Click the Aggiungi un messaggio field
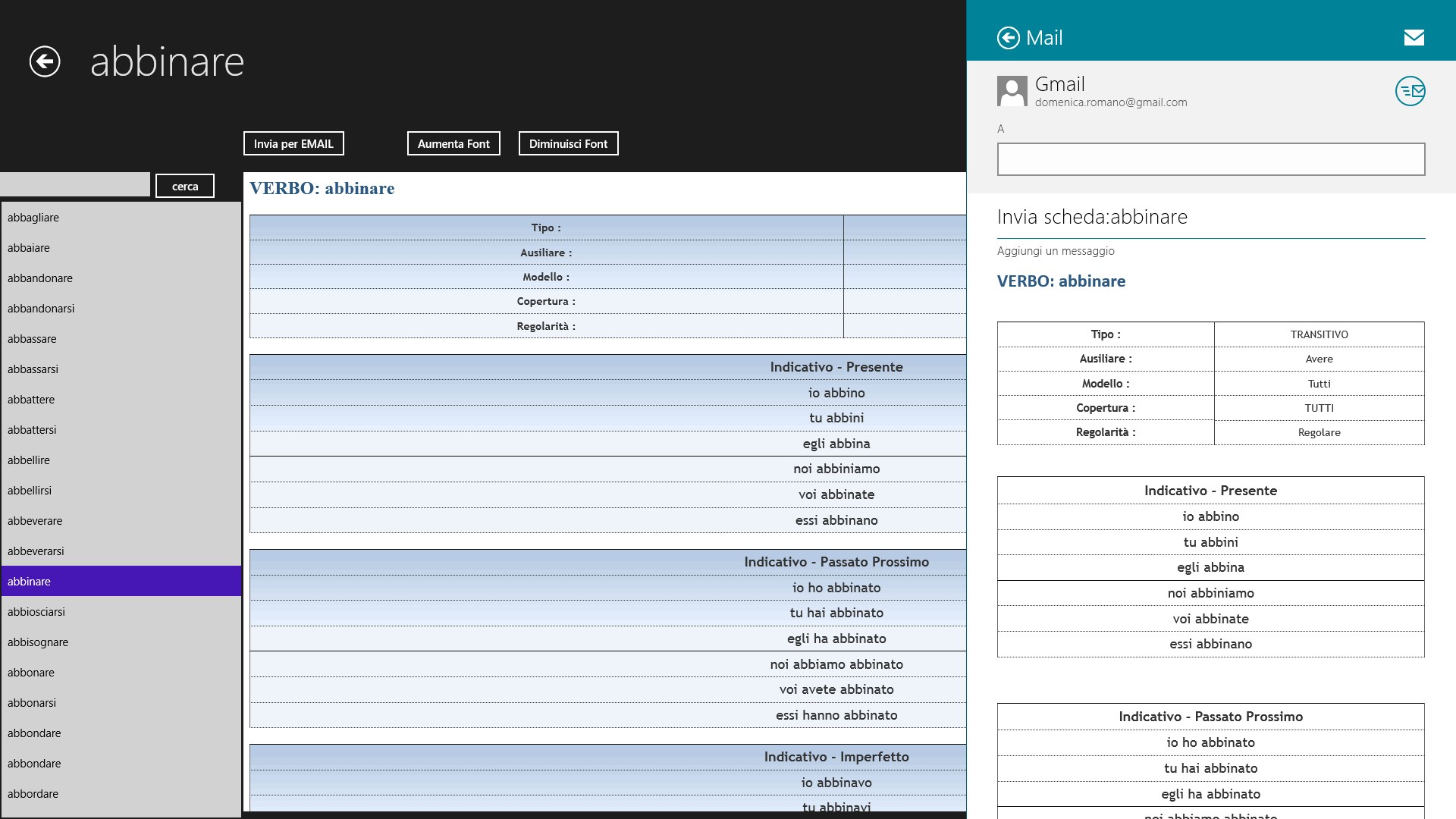The width and height of the screenshot is (1456, 819). click(x=1056, y=251)
